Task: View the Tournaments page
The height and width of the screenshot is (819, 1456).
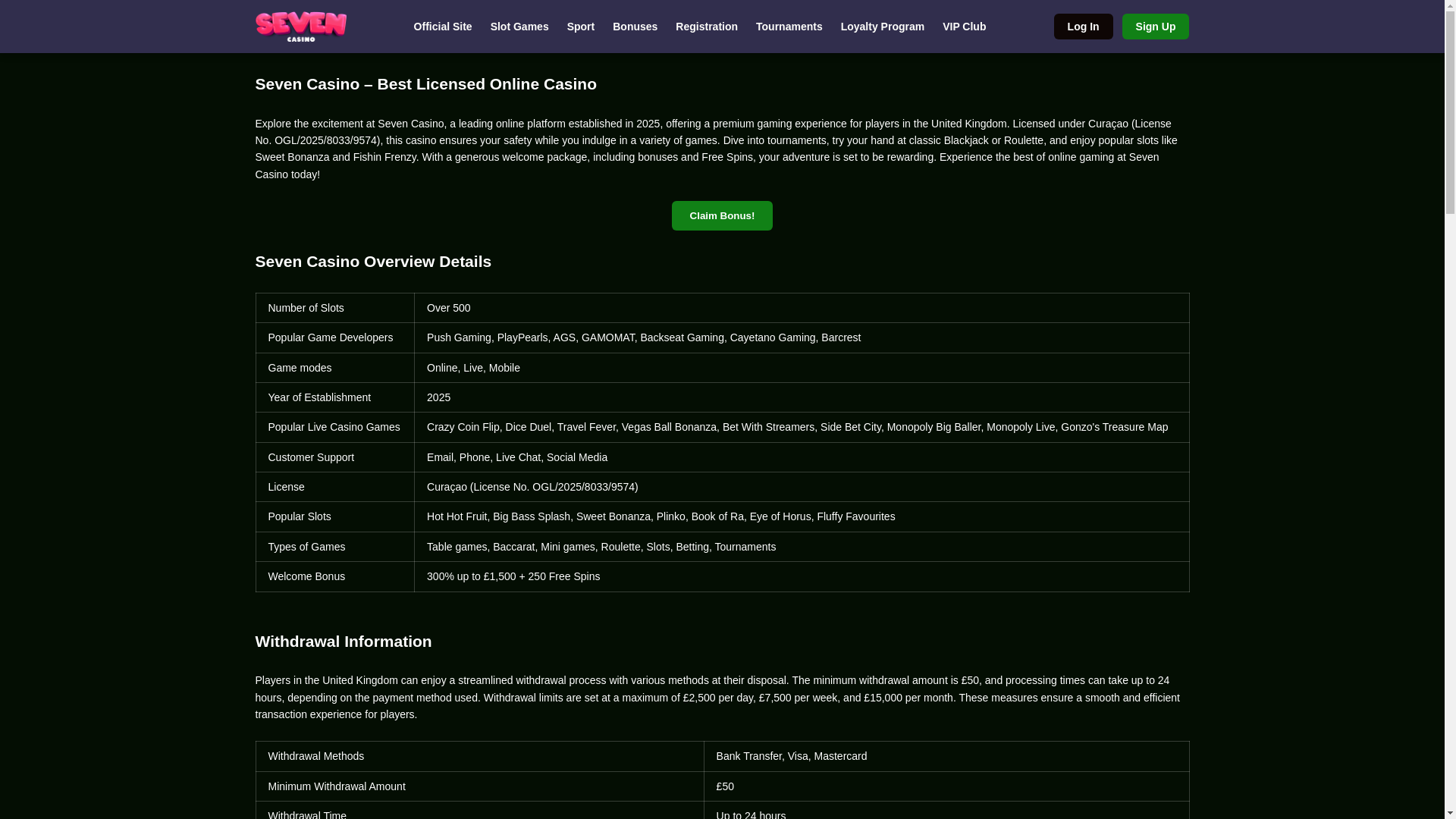Action: pos(789,27)
